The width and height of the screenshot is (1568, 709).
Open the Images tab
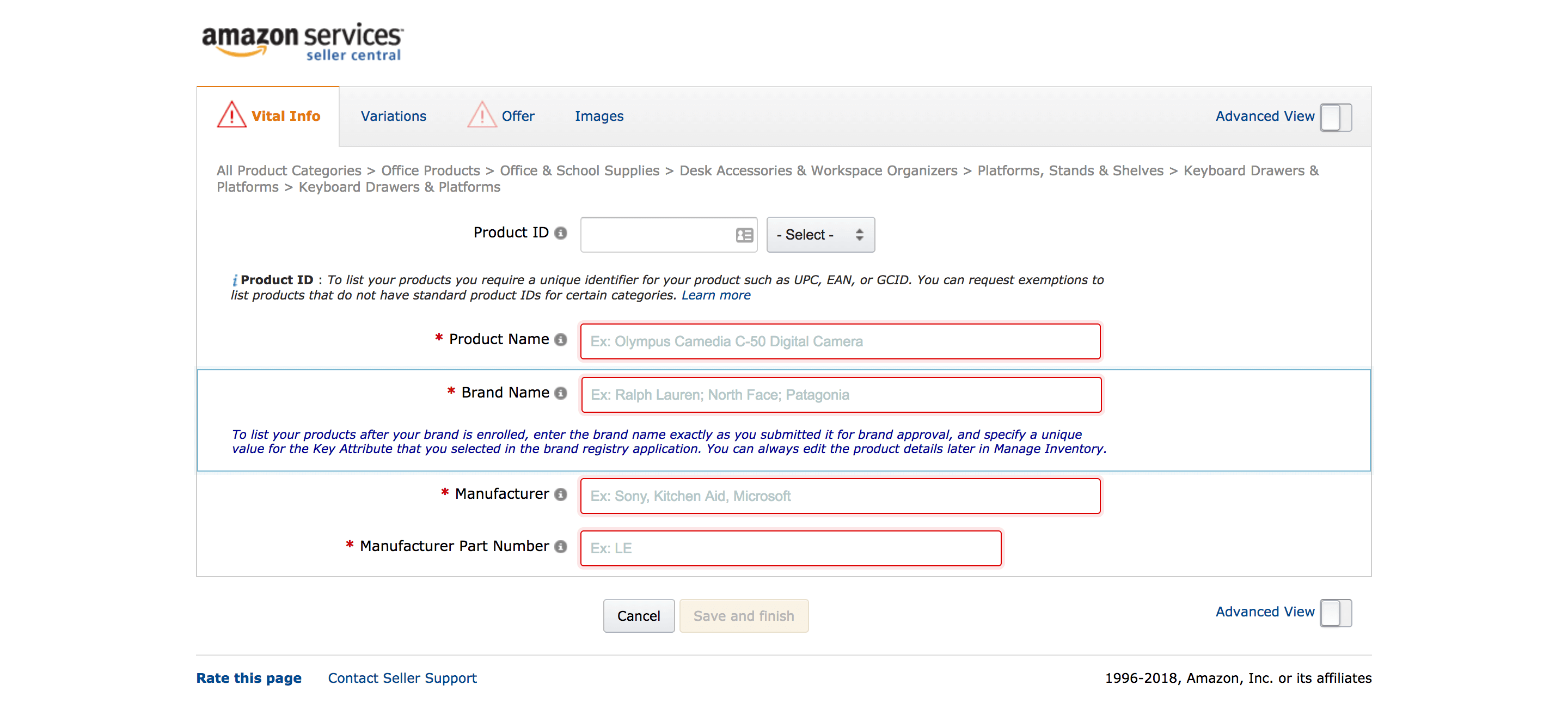pyautogui.click(x=598, y=116)
